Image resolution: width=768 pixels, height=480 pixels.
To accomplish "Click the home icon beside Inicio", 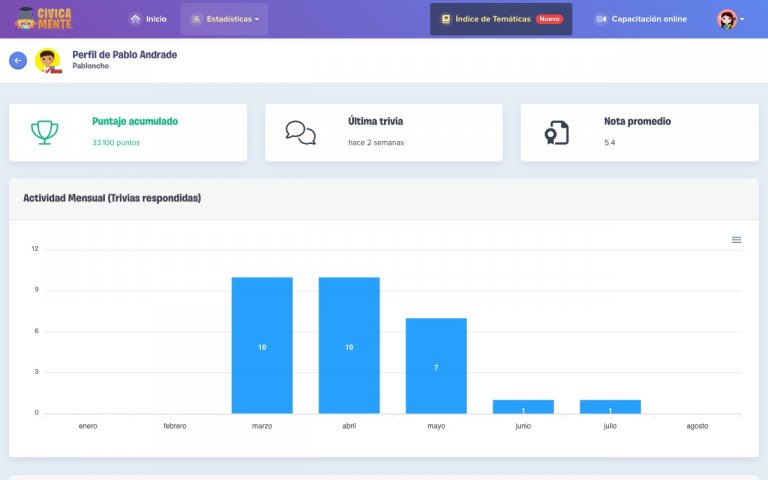I will pos(135,19).
